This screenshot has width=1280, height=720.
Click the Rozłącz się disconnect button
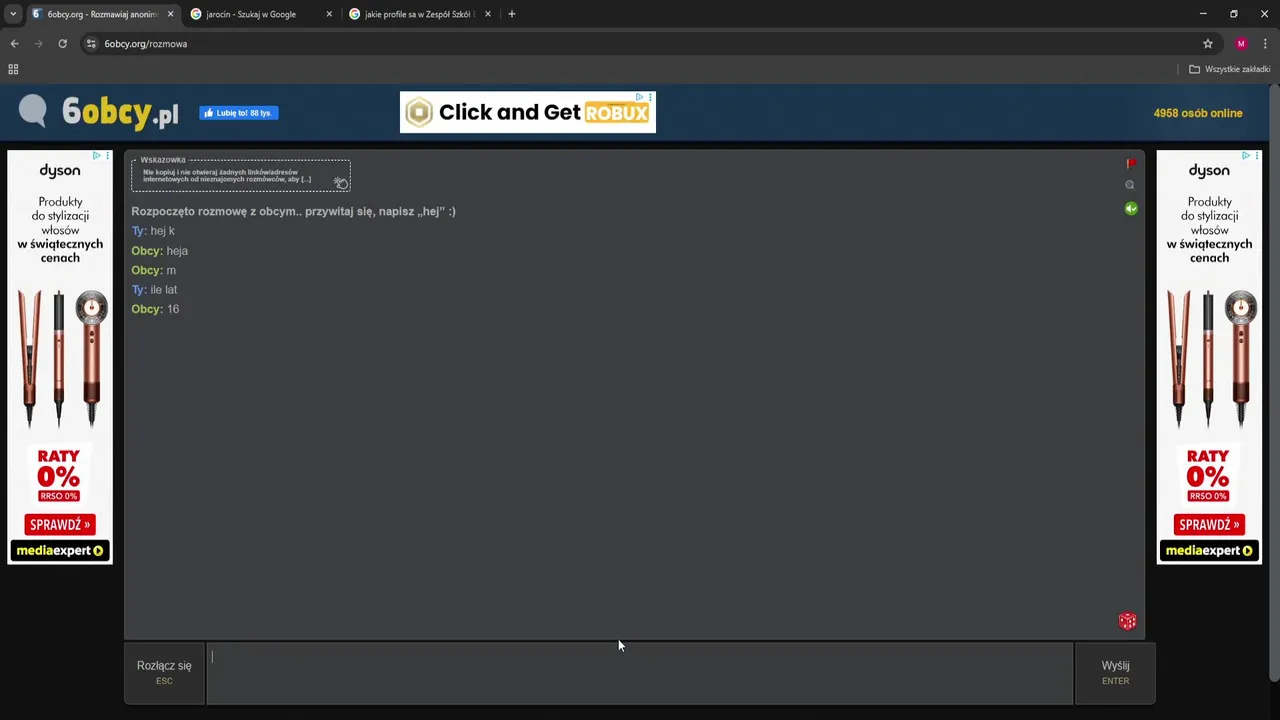coord(164,673)
